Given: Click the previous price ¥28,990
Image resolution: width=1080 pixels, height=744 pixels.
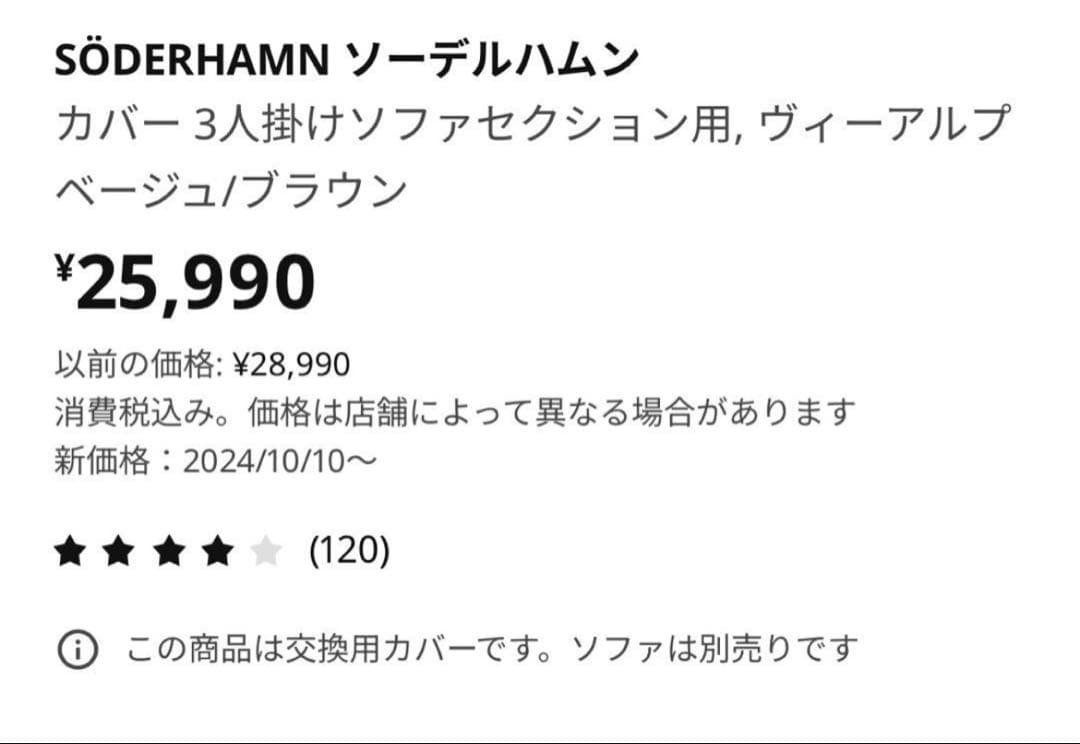Looking at the screenshot, I should [x=291, y=365].
